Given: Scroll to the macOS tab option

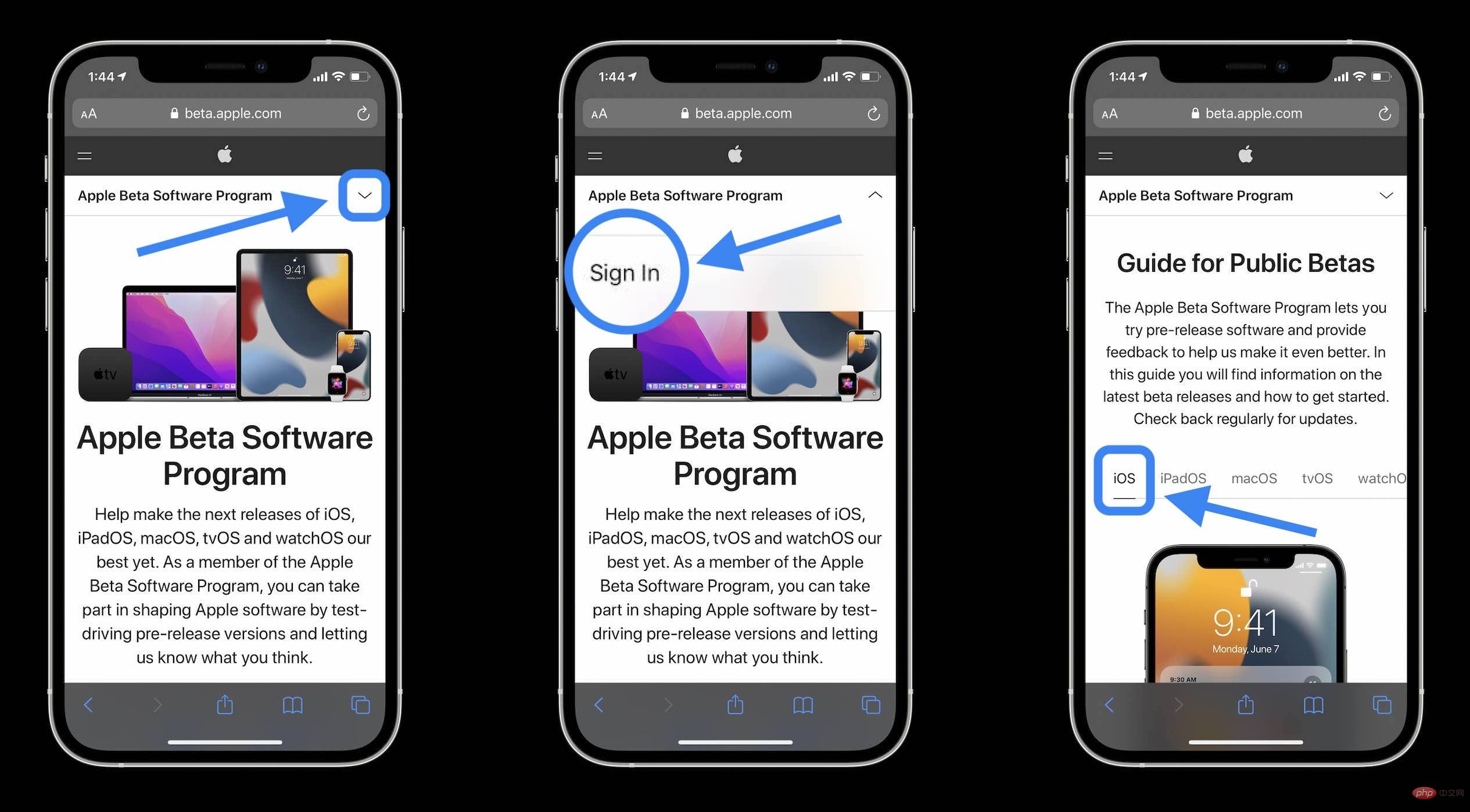Looking at the screenshot, I should (1254, 477).
